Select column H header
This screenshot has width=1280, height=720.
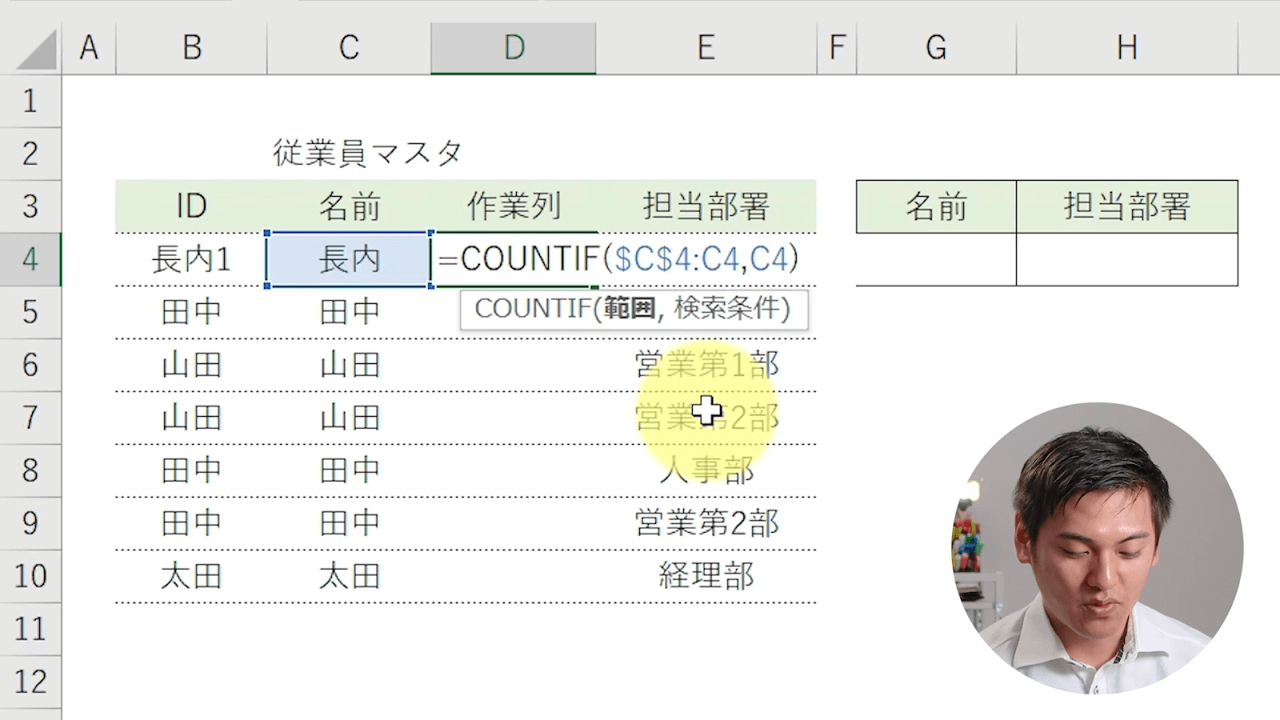coord(1127,48)
